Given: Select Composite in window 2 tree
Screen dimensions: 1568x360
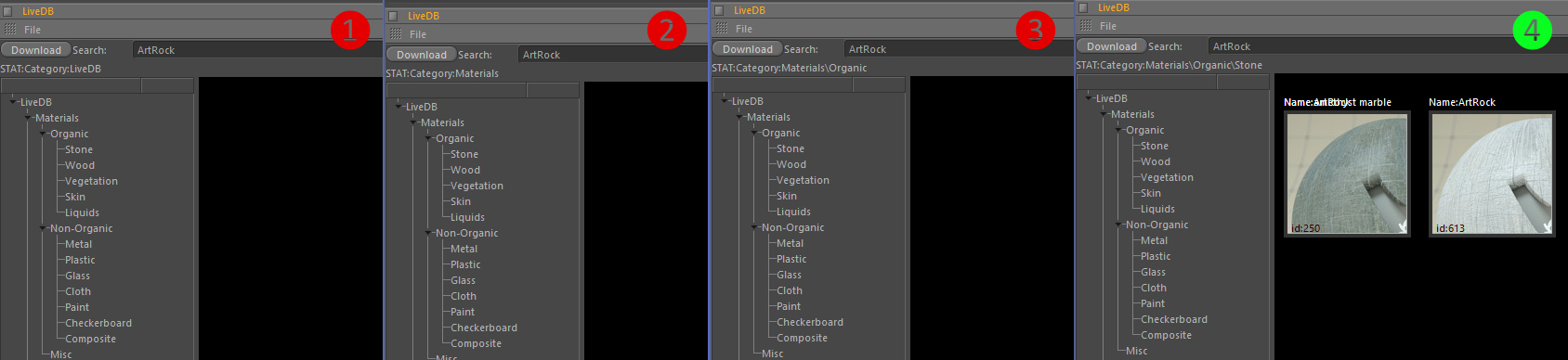Looking at the screenshot, I should (x=476, y=343).
